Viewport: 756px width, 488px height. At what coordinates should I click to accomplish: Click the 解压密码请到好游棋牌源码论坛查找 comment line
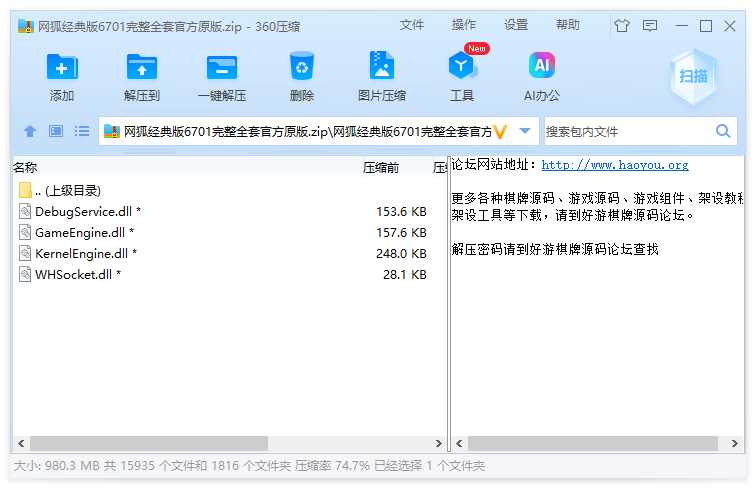pyautogui.click(x=555, y=249)
